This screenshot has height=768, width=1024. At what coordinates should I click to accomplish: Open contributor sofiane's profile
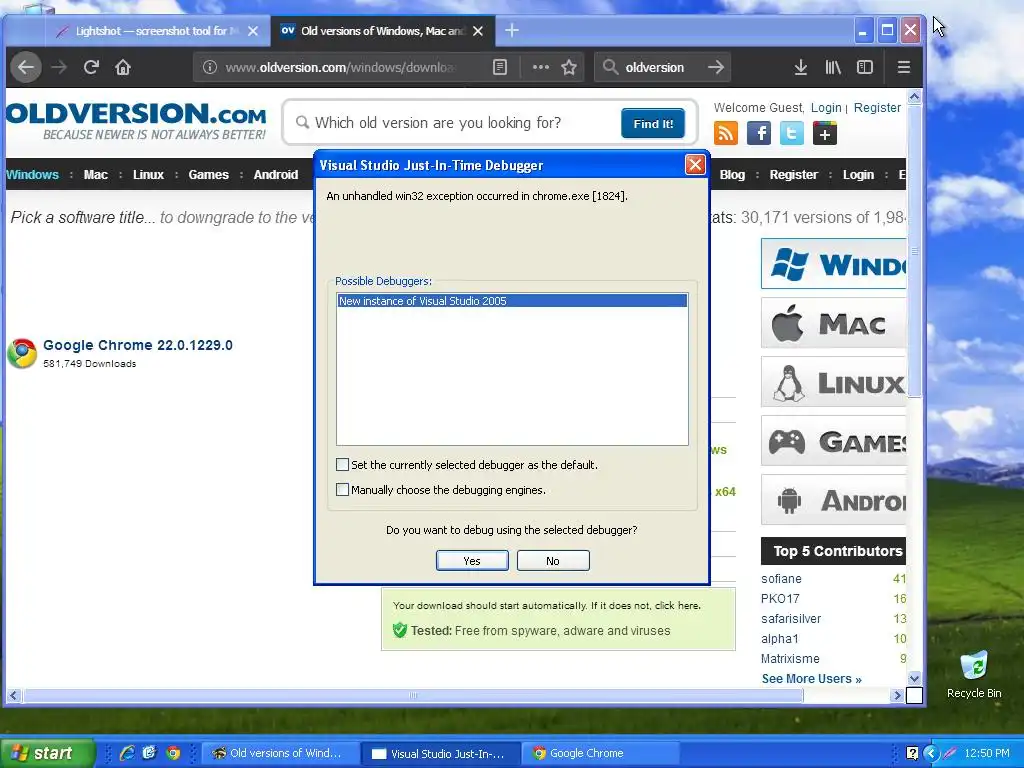(x=781, y=579)
